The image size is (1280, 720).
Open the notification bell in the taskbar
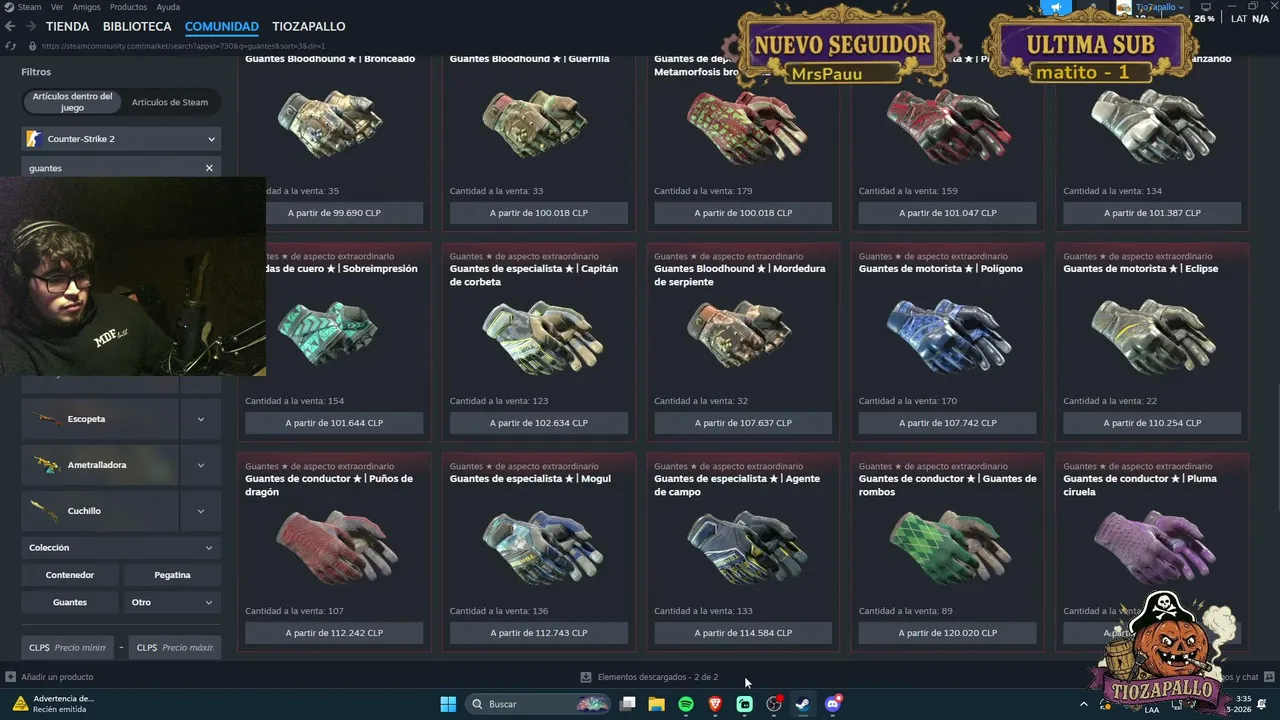click(1262, 704)
